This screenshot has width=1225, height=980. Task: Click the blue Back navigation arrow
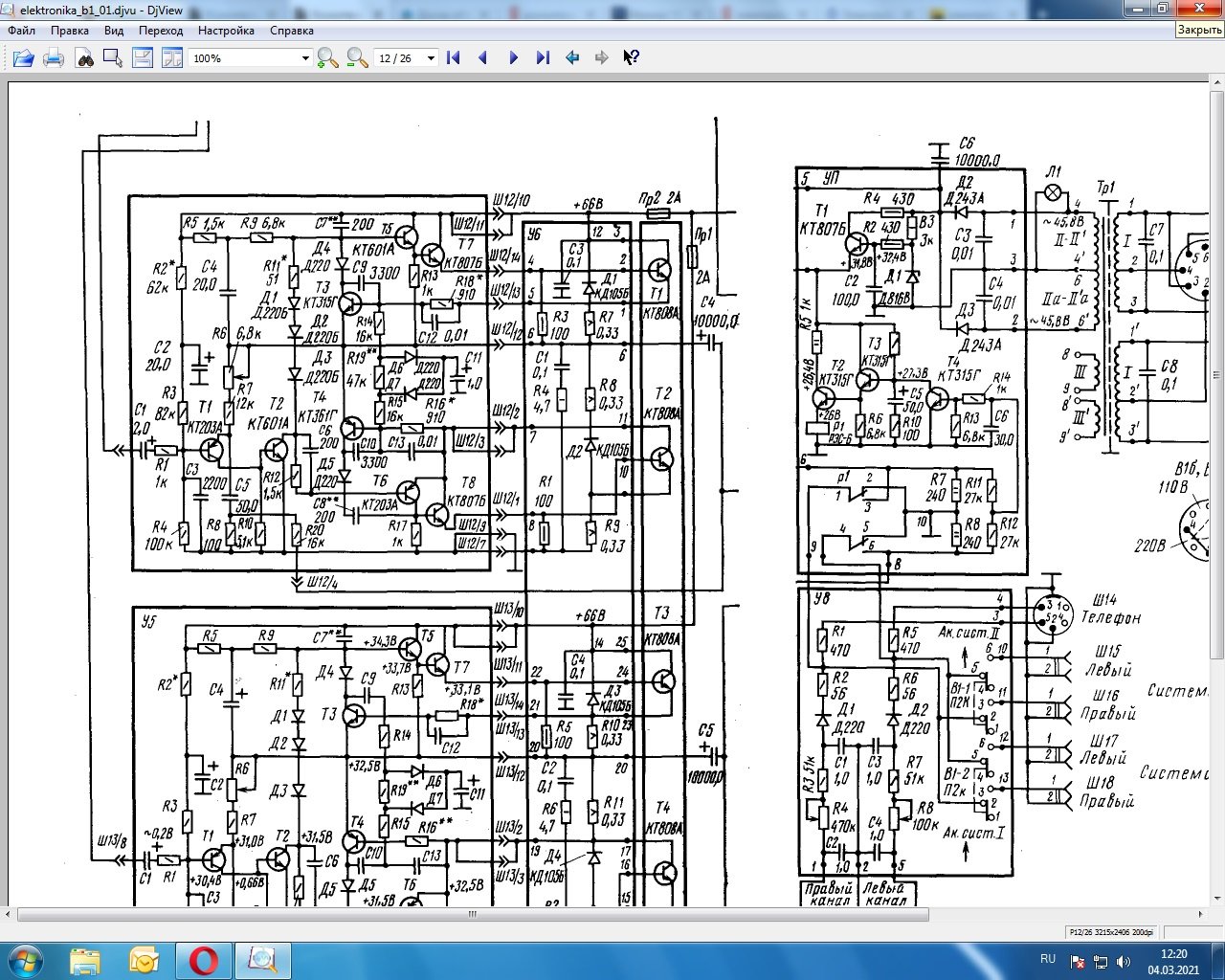point(572,58)
